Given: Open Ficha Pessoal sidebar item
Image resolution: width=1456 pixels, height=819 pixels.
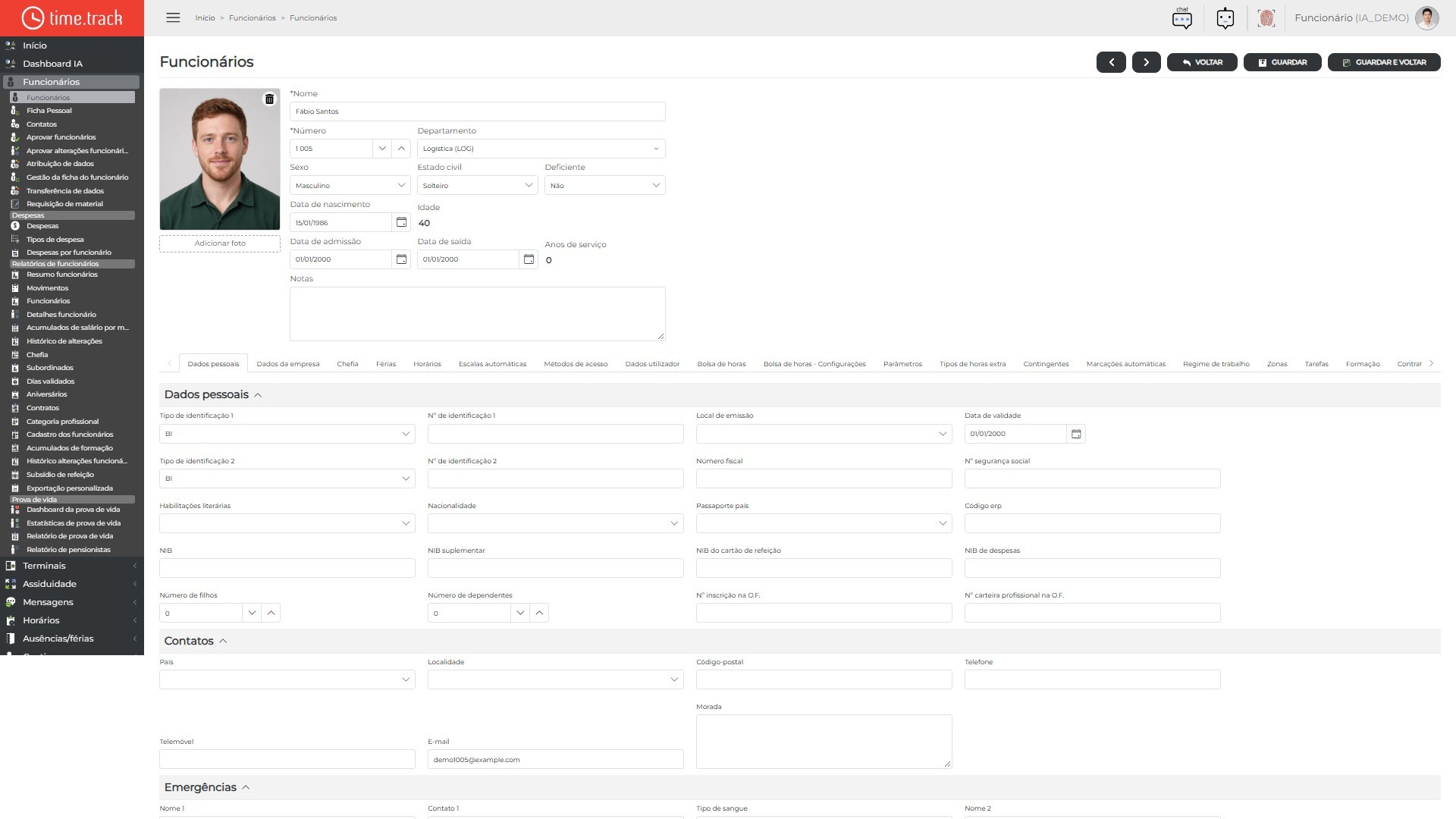Looking at the screenshot, I should click(49, 111).
